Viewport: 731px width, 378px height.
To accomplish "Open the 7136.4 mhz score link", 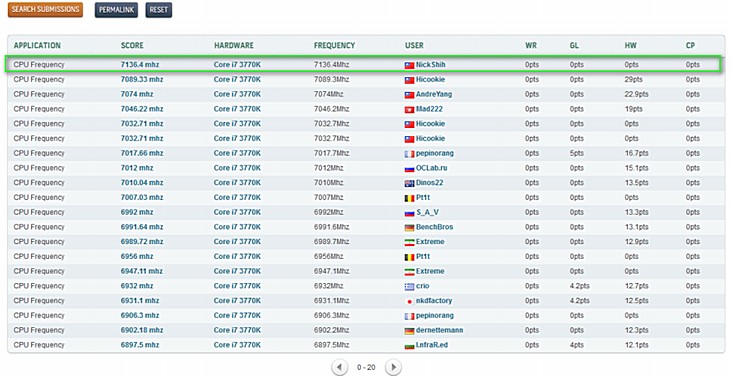I will pyautogui.click(x=140, y=65).
